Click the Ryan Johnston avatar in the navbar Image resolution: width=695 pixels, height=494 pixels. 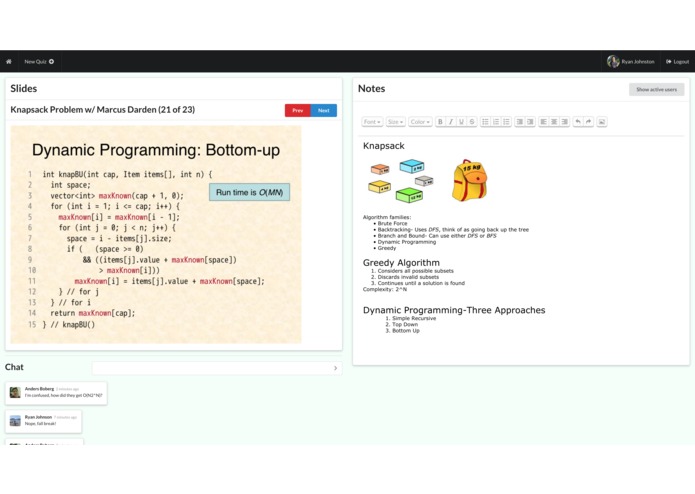point(613,62)
